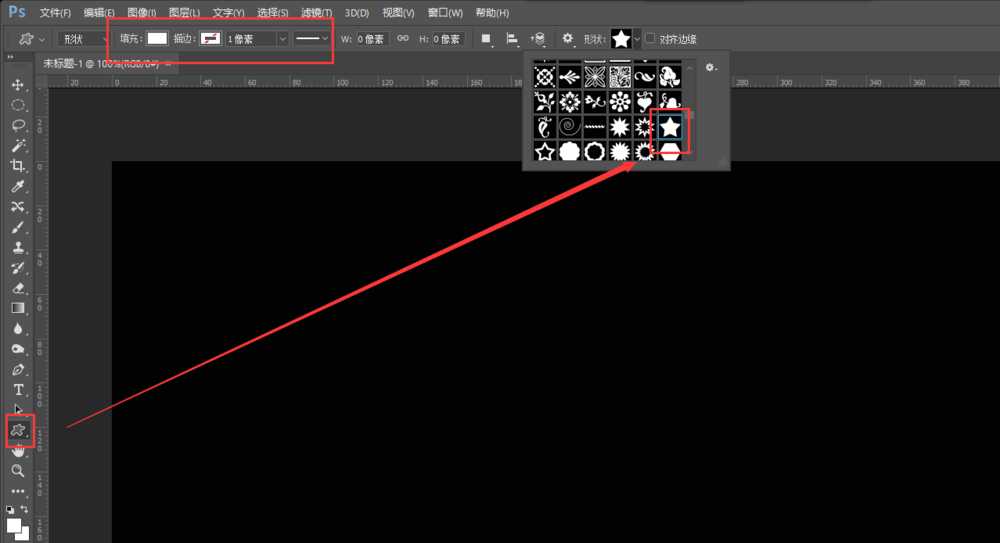Open the 形状 tool mode dropdown
The height and width of the screenshot is (543, 1000).
click(x=85, y=39)
